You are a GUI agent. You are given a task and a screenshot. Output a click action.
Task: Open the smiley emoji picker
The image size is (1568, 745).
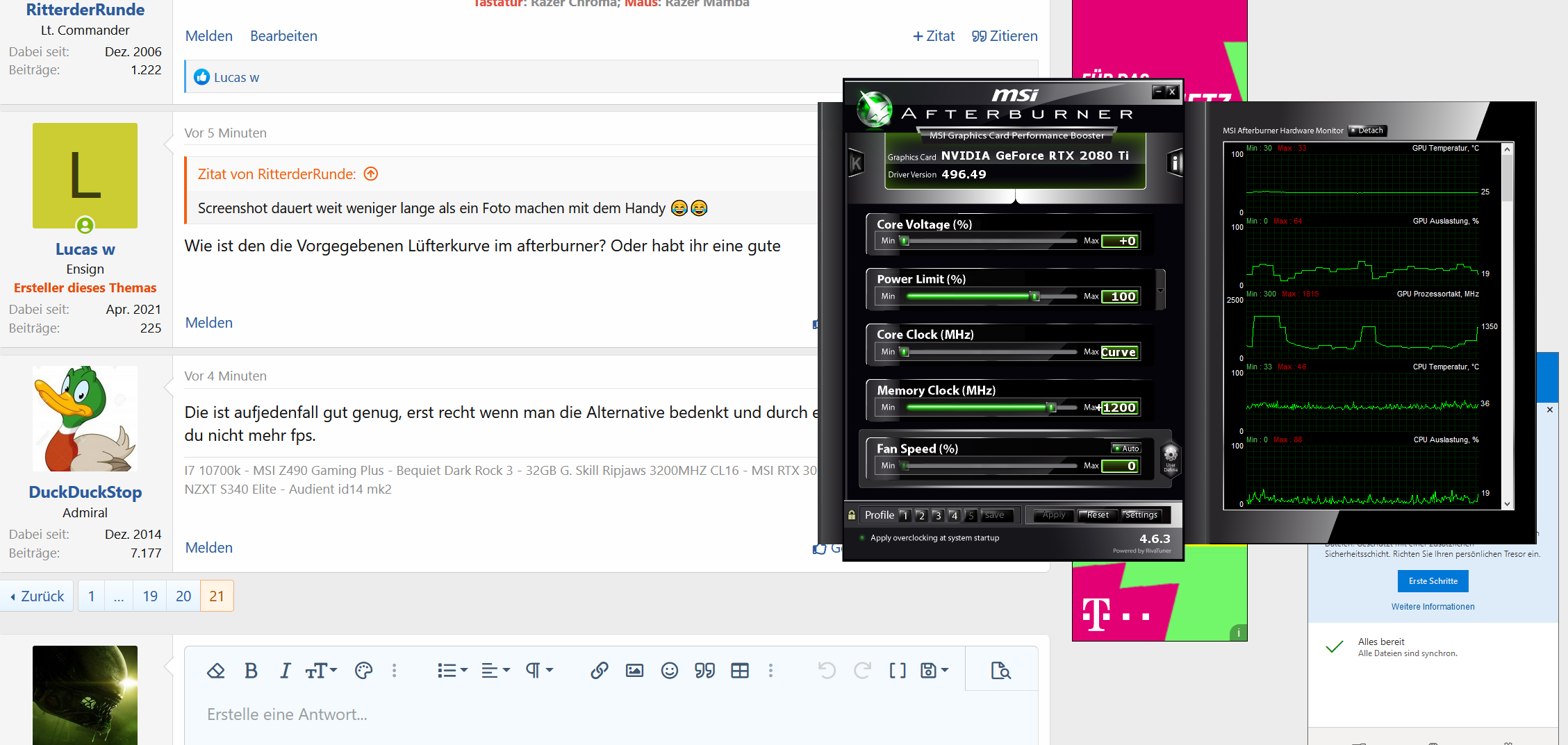[x=669, y=670]
